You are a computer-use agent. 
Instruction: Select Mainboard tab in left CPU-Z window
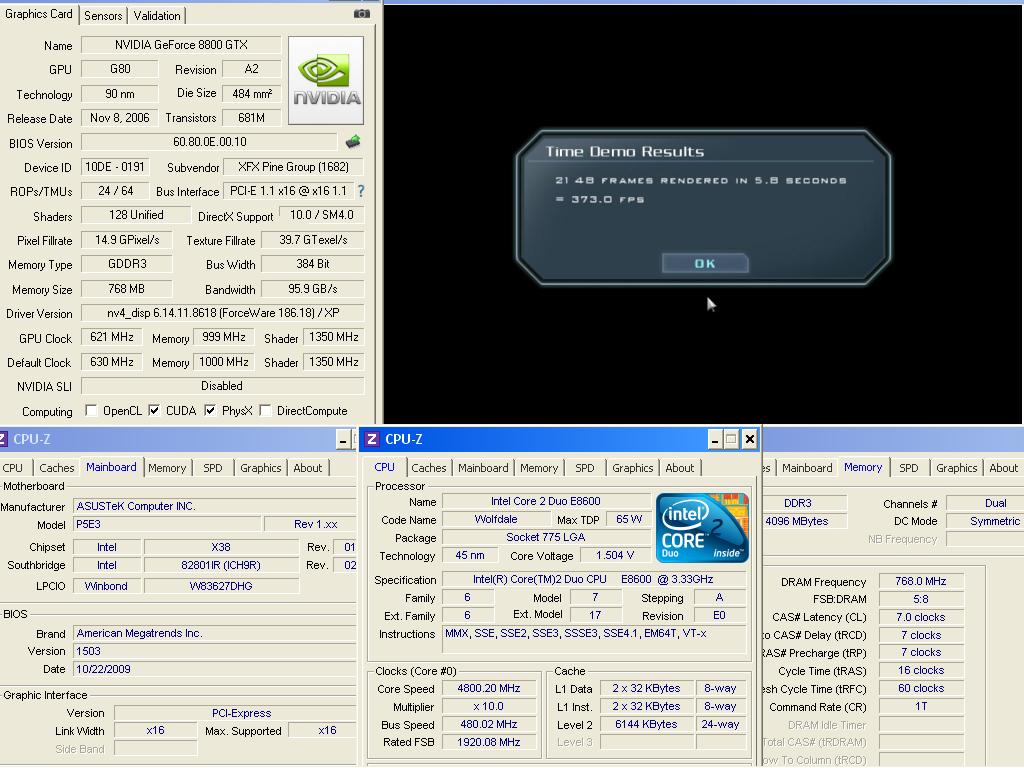tap(111, 467)
